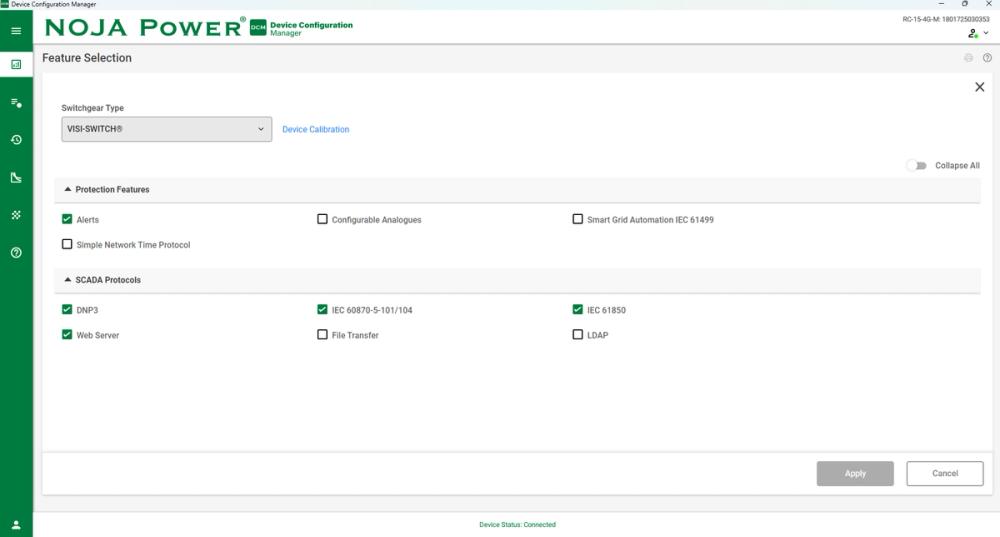1000x537 pixels.
Task: Open the hamburger menu in sidebar
Action: (x=16, y=31)
